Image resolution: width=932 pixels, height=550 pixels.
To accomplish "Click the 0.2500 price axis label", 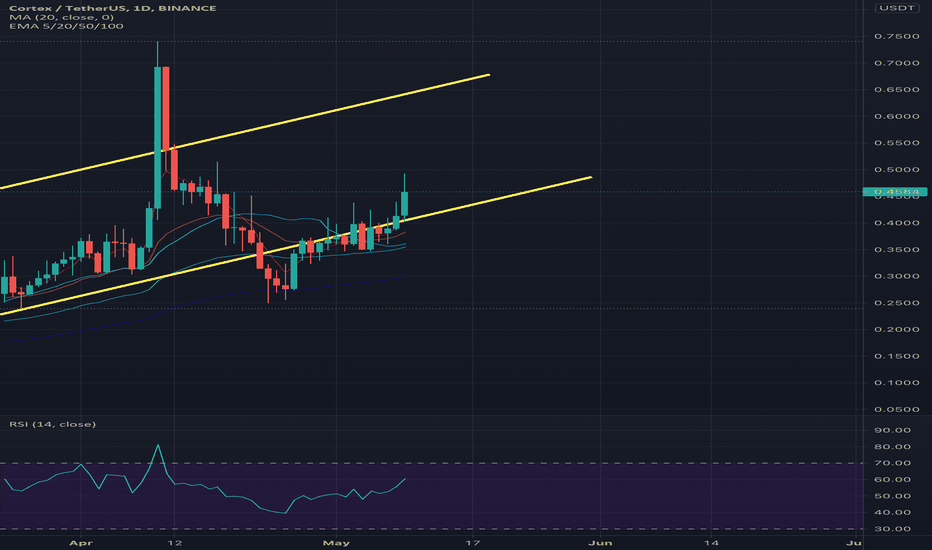I will pos(896,303).
